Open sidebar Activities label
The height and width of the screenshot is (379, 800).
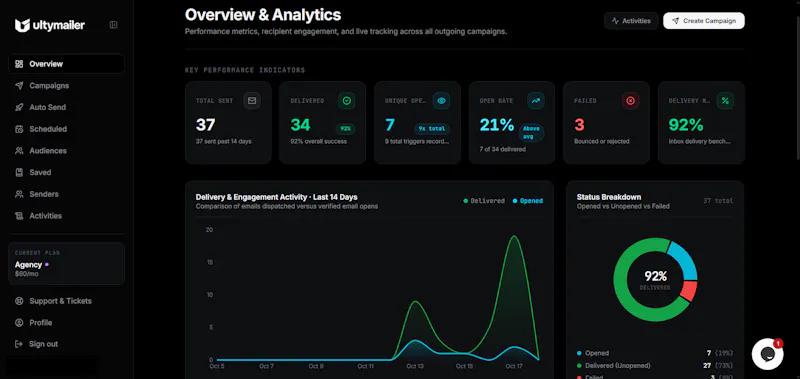click(45, 216)
